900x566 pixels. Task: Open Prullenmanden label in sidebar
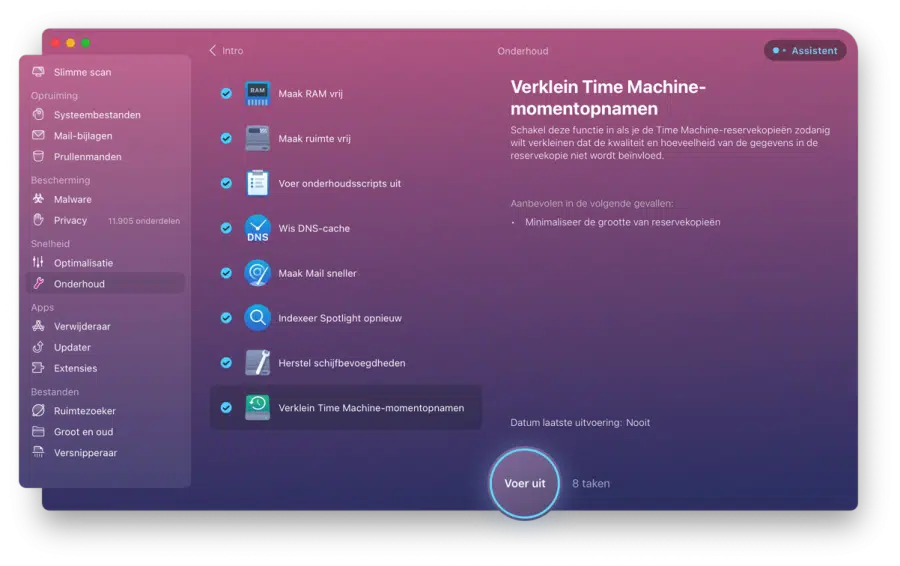click(x=87, y=157)
